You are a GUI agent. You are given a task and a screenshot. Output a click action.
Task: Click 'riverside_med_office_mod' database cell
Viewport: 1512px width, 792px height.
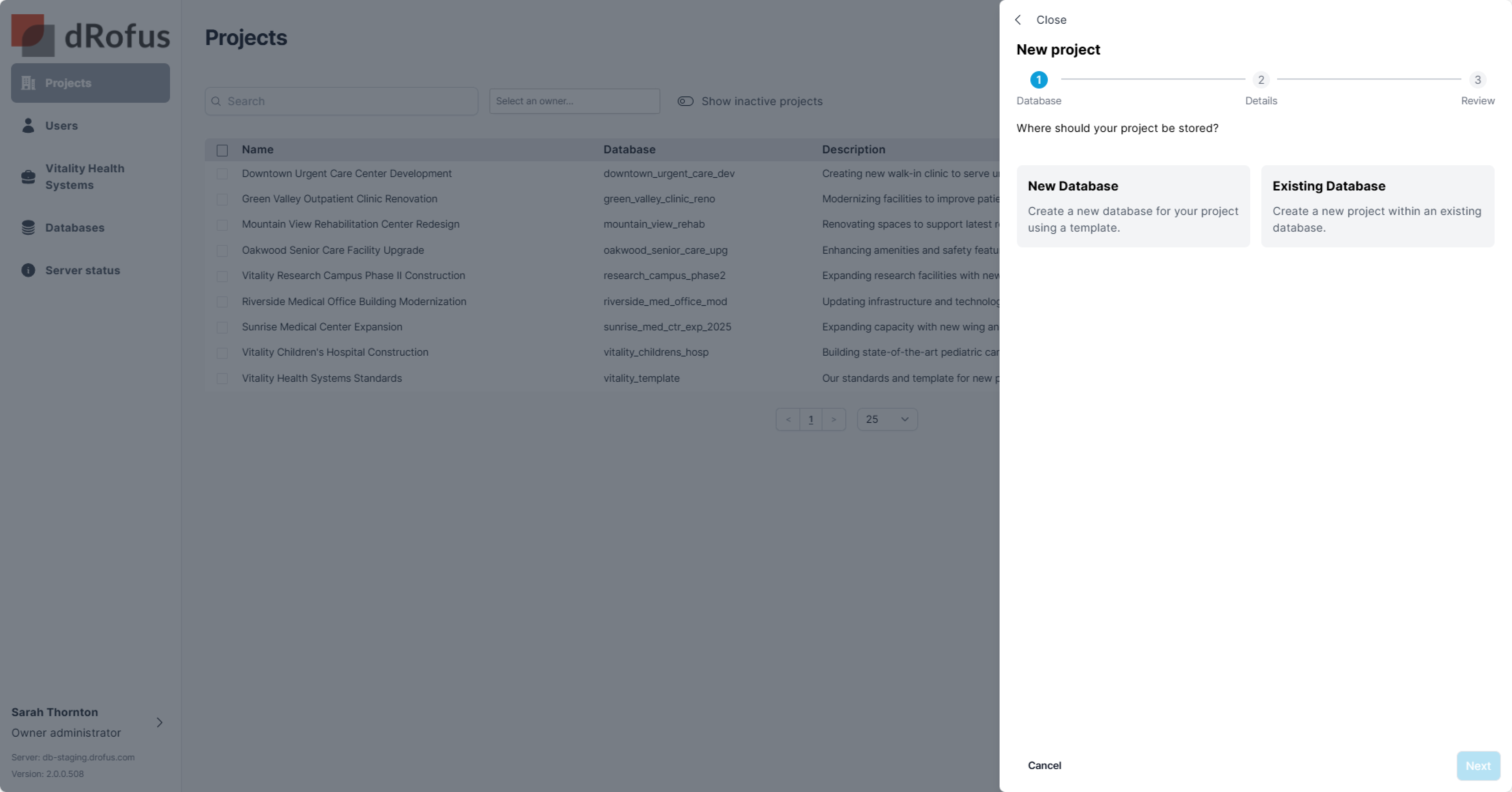click(x=665, y=302)
